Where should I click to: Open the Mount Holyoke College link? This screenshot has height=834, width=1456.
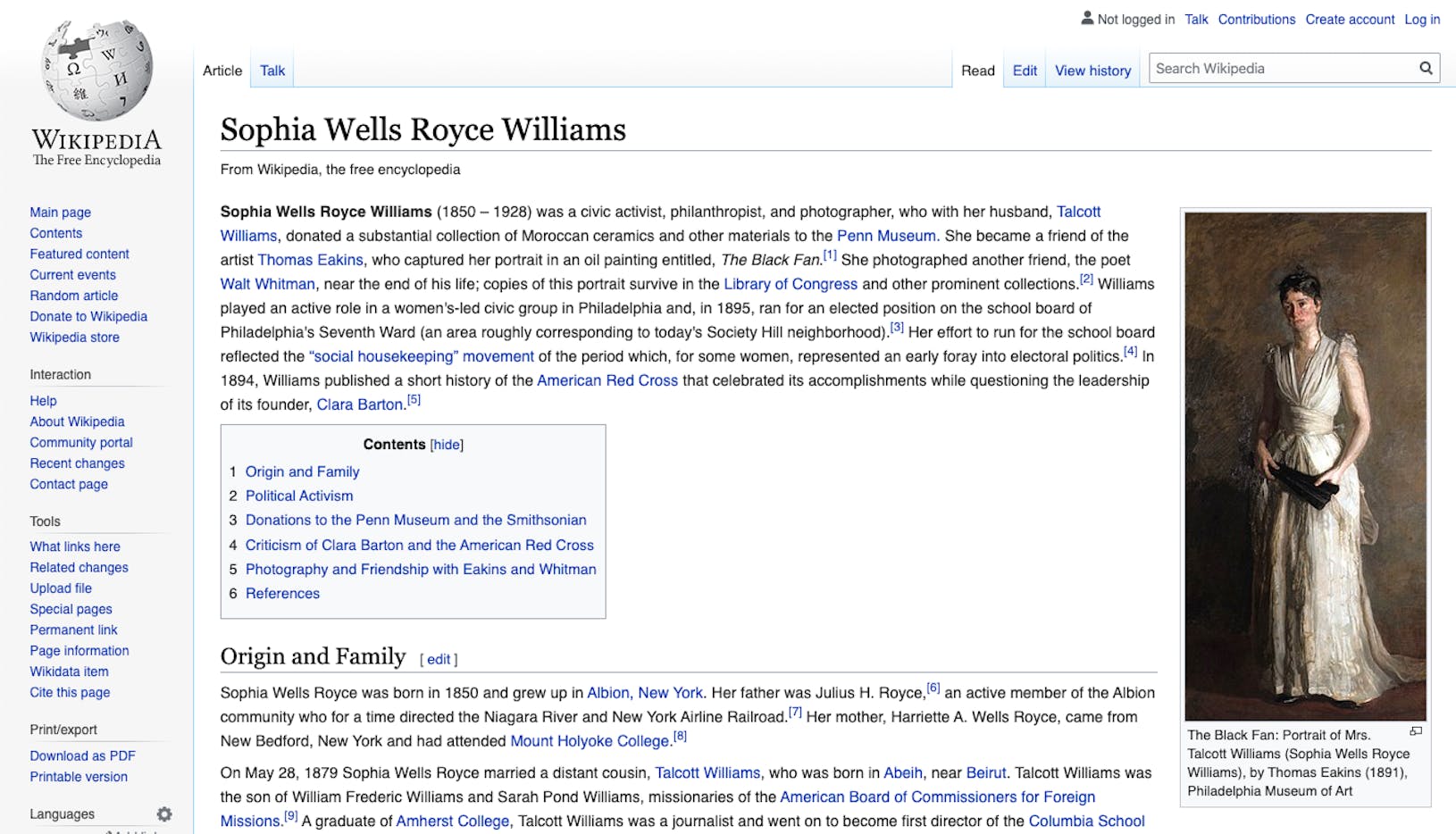[x=590, y=741]
